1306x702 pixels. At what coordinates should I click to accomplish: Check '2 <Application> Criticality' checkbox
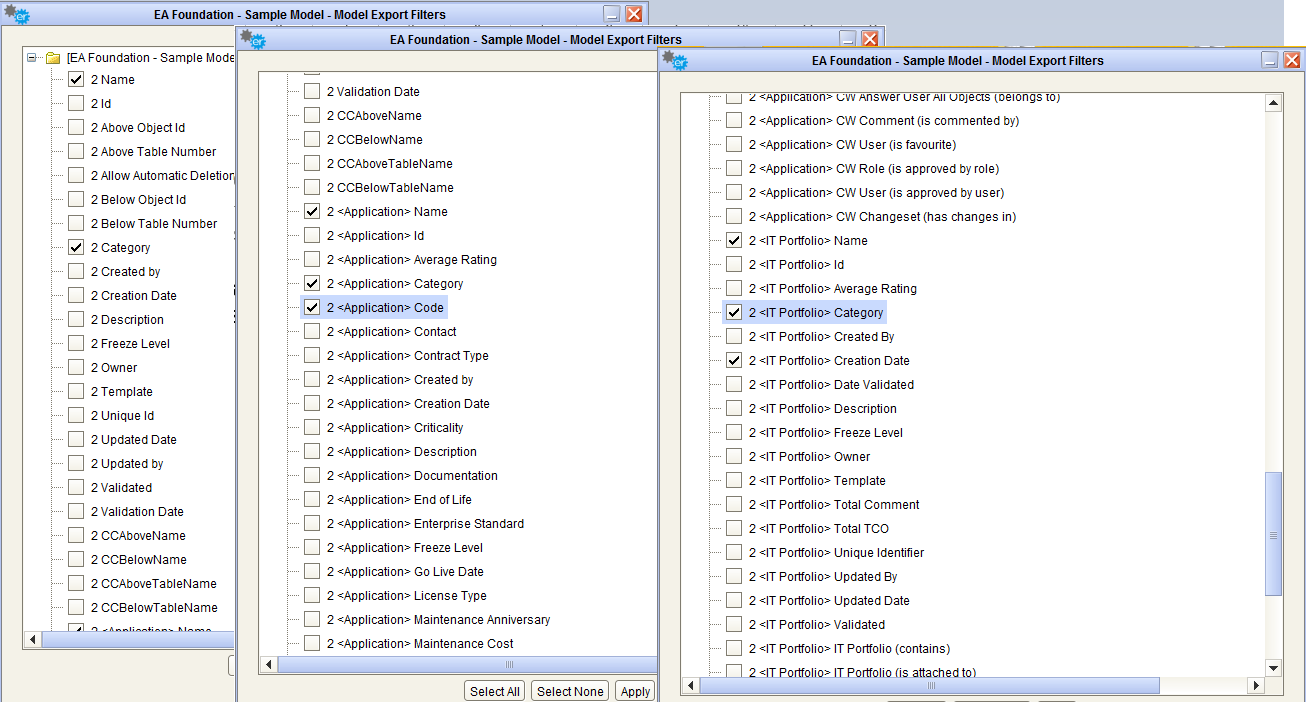(x=312, y=428)
